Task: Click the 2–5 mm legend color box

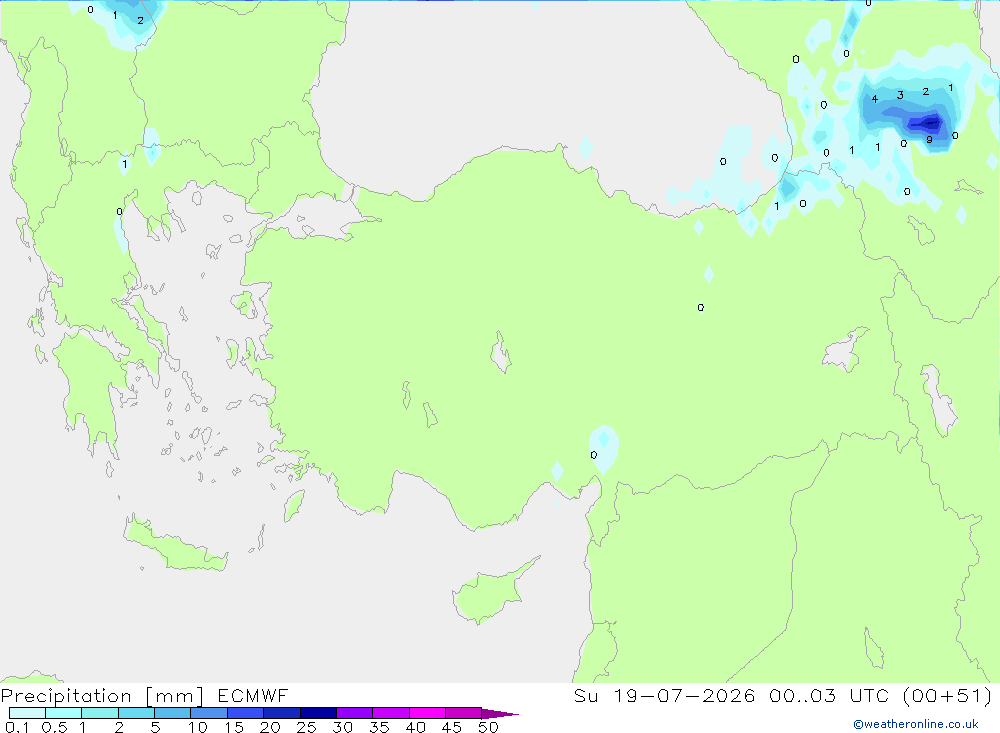Action: pyautogui.click(x=136, y=713)
